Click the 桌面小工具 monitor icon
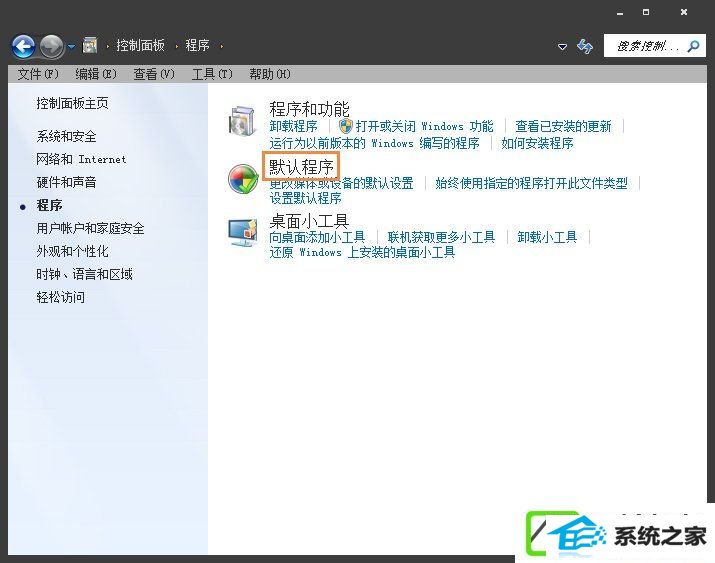The width and height of the screenshot is (715, 563). (x=243, y=232)
